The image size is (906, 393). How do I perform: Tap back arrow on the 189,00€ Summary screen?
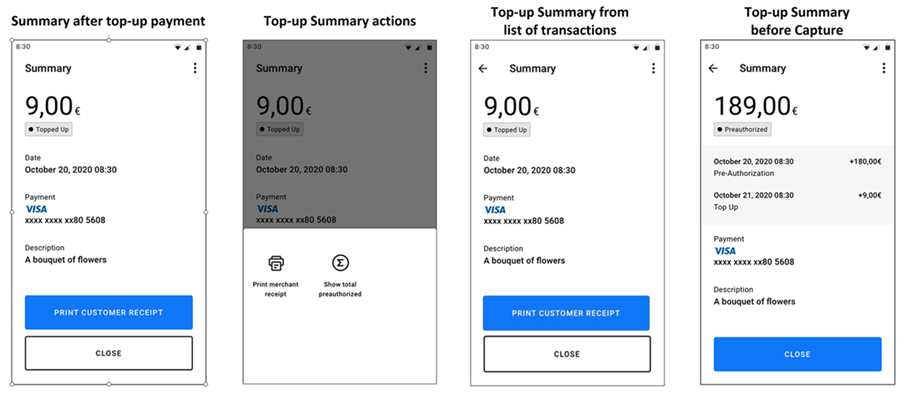(x=713, y=68)
